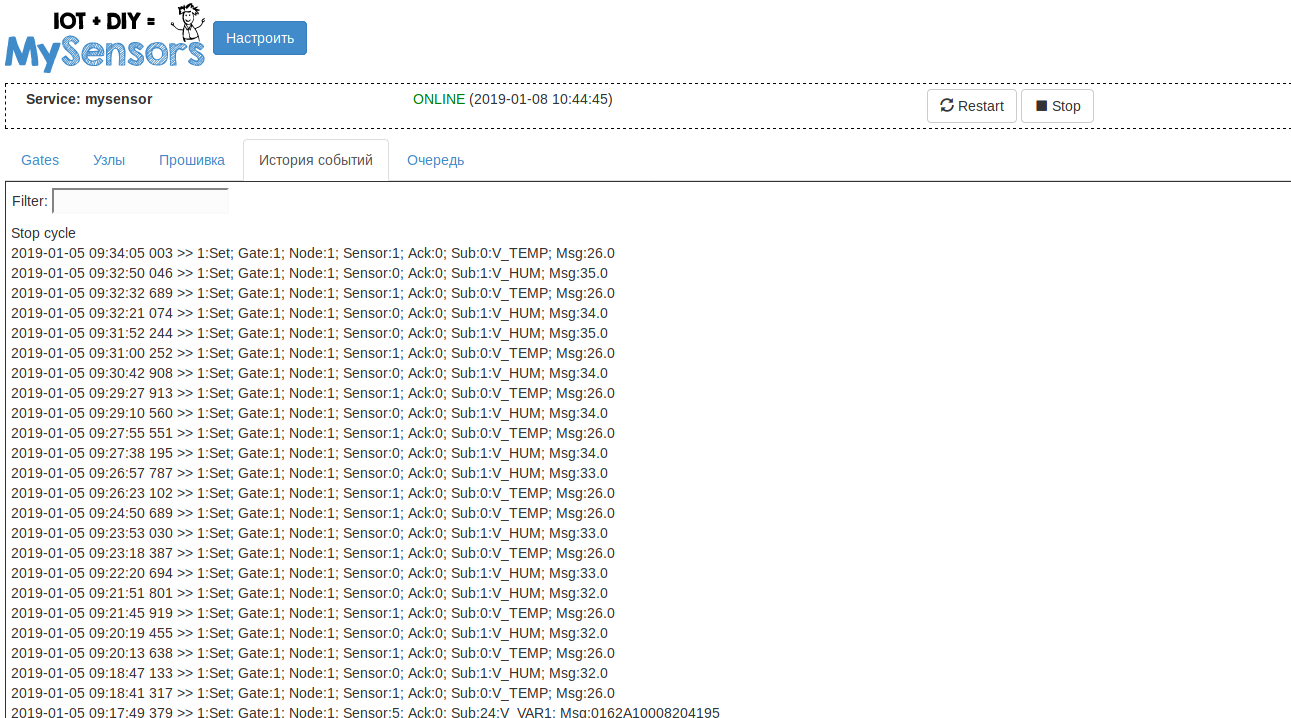Click the ONLINE status label
Screen dimensions: 1291x718
(439, 99)
